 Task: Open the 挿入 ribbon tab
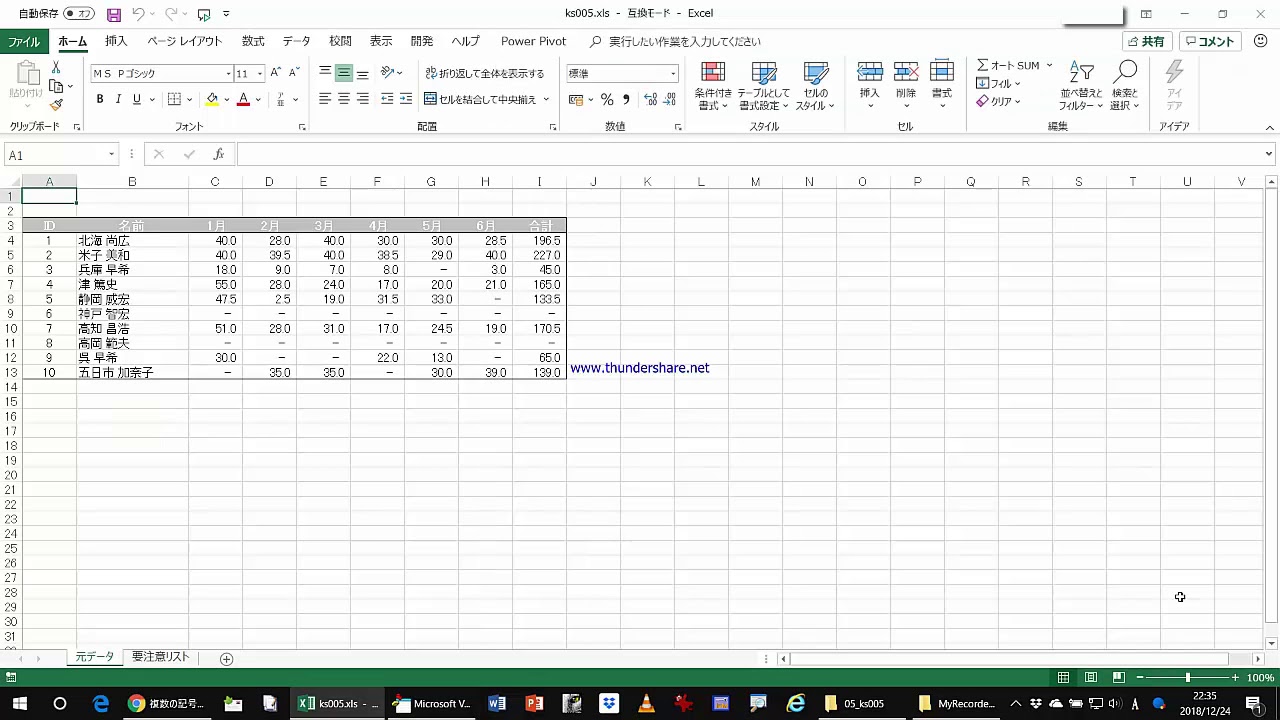point(116,41)
